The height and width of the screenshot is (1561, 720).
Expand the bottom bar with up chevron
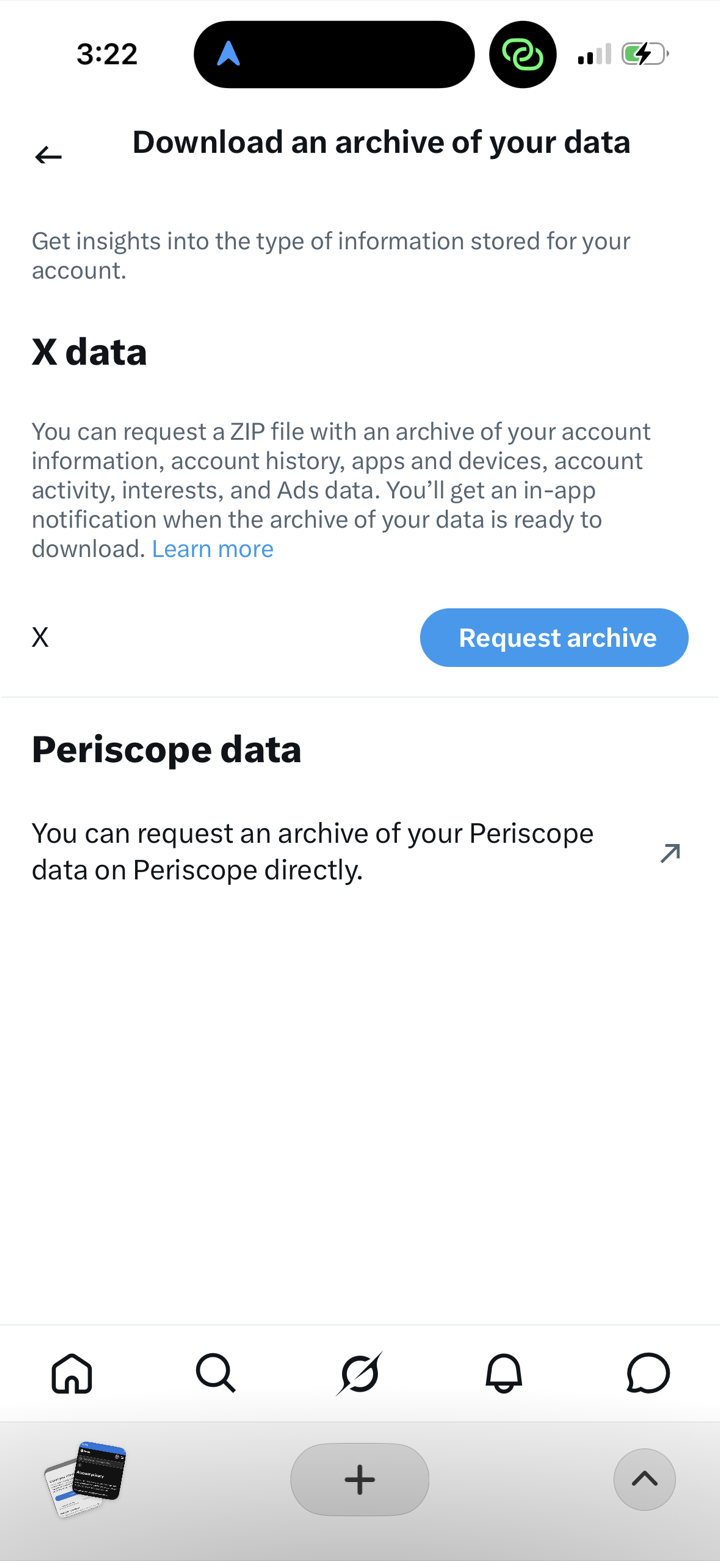(x=645, y=1479)
